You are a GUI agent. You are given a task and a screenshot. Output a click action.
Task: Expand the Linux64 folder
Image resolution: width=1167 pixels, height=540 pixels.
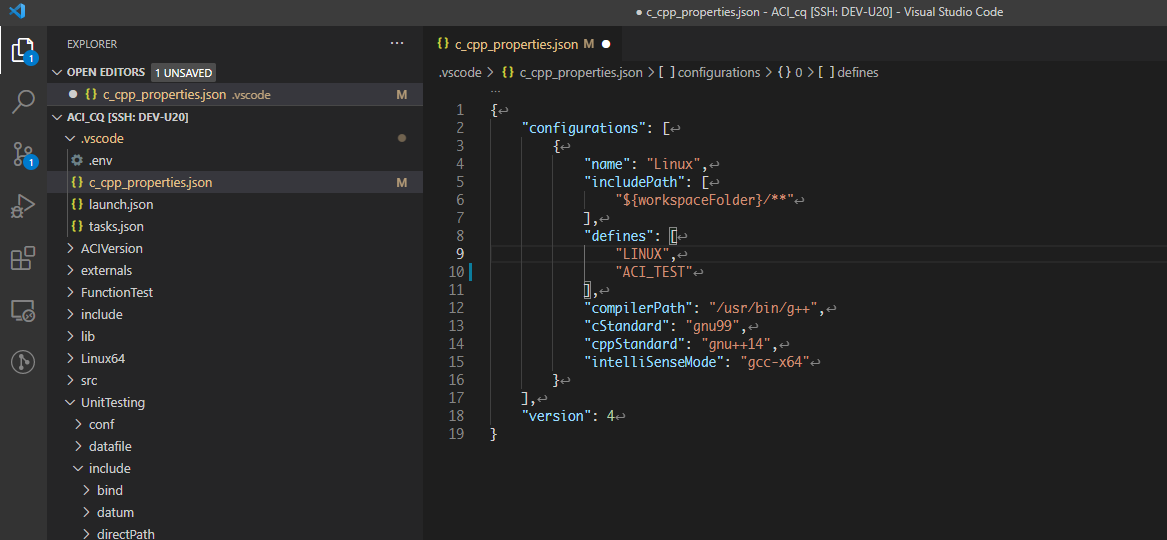point(70,359)
